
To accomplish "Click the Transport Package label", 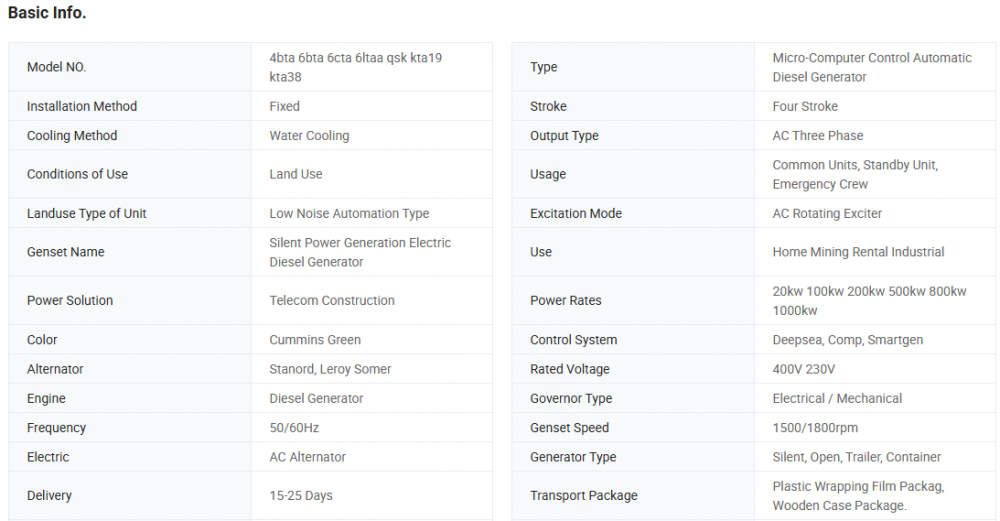I will [583, 495].
